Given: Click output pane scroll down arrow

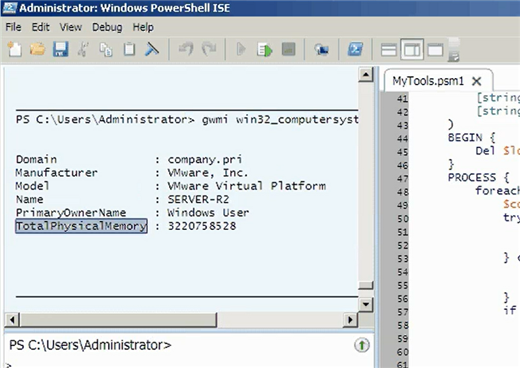Looking at the screenshot, I should (x=366, y=304).
